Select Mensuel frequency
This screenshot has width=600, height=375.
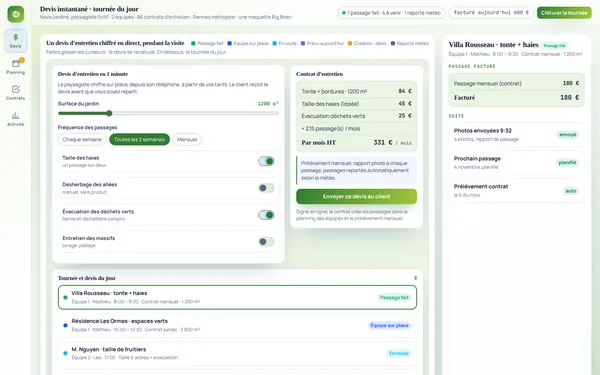[187, 139]
